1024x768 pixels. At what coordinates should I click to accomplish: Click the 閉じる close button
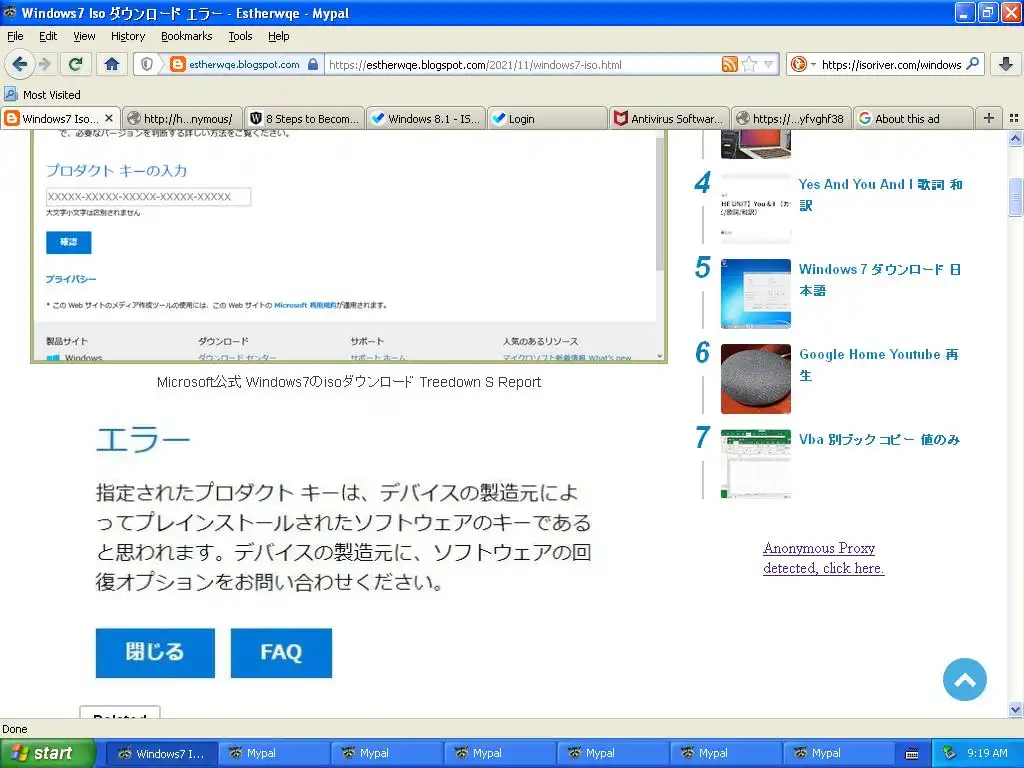tap(155, 652)
